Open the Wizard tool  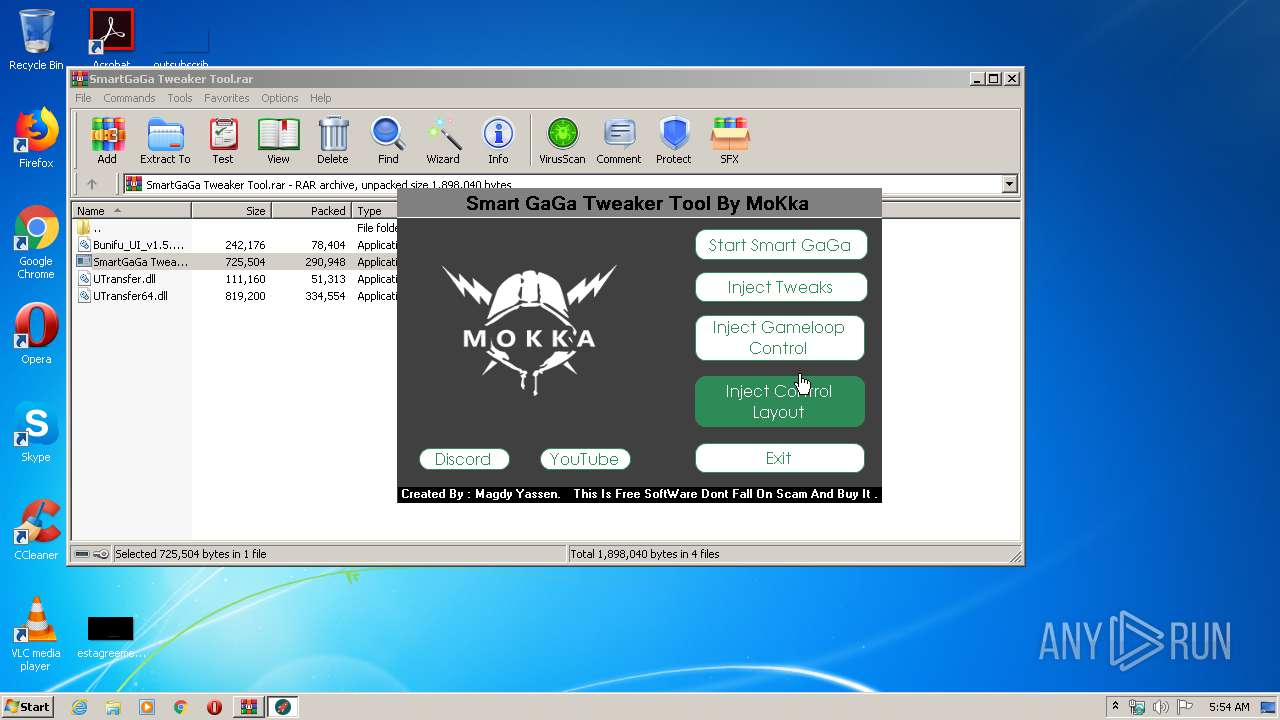[443, 140]
